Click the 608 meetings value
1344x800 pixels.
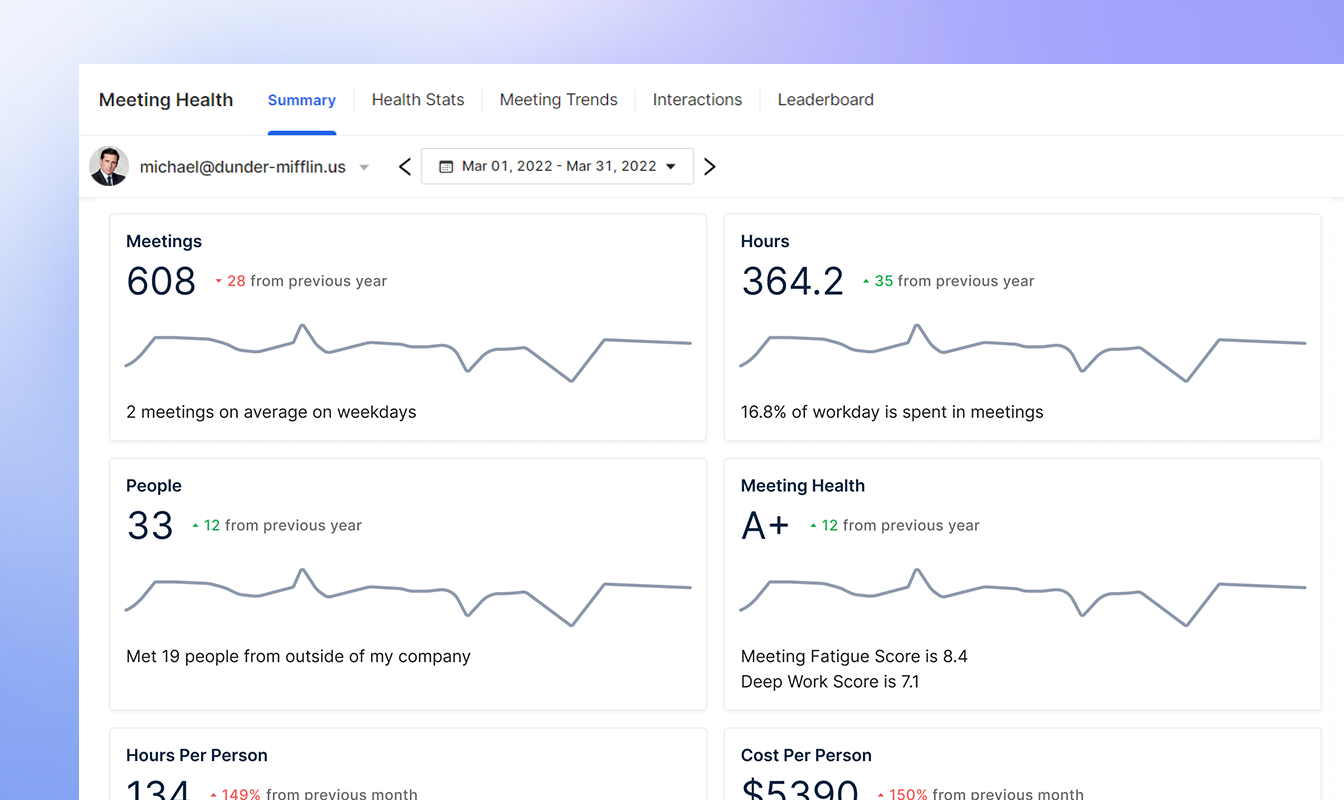pos(161,281)
